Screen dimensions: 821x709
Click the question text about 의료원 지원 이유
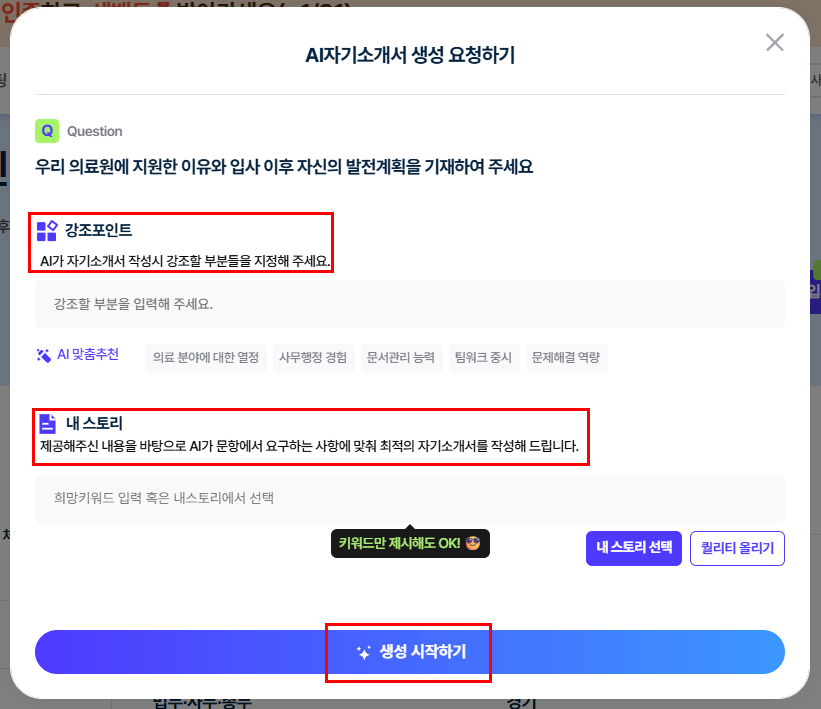(284, 166)
